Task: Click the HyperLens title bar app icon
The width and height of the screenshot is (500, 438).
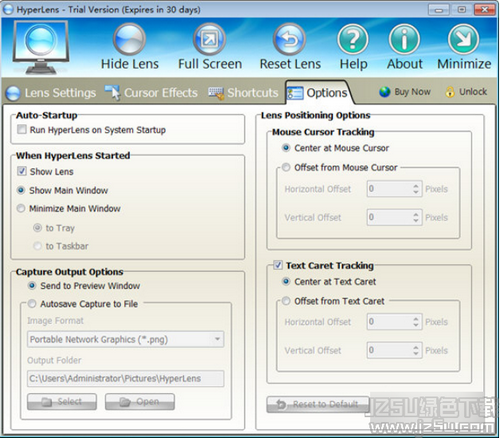Action: tap(8, 9)
